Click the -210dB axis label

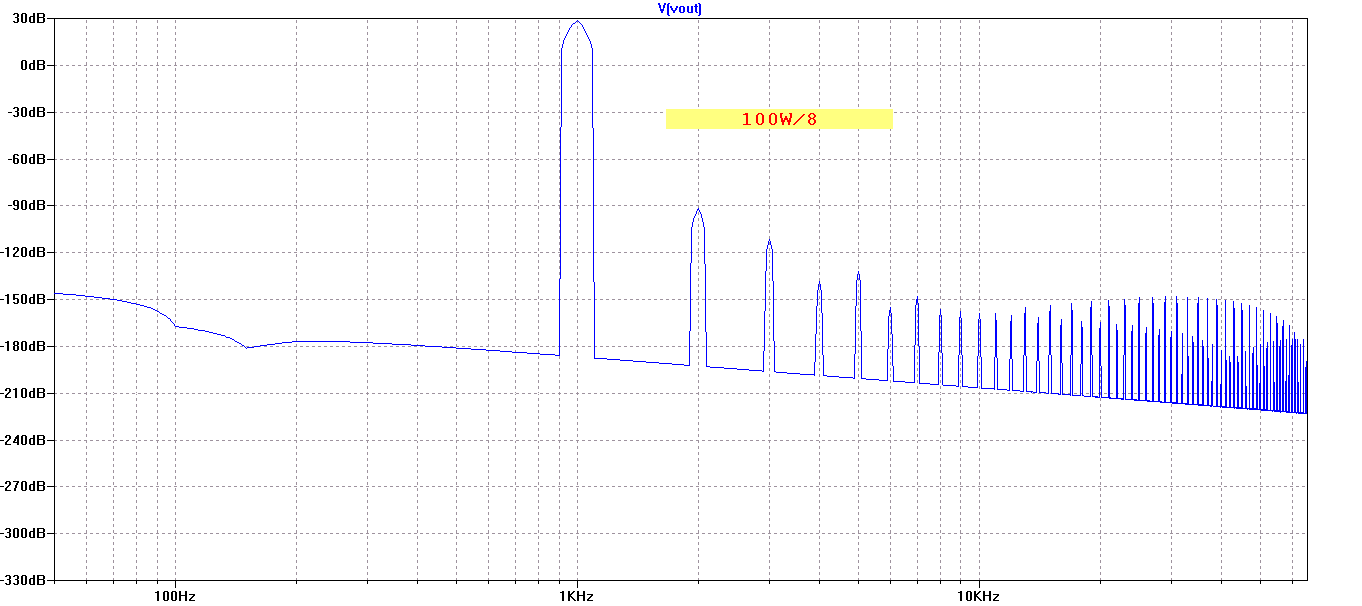tap(25, 393)
